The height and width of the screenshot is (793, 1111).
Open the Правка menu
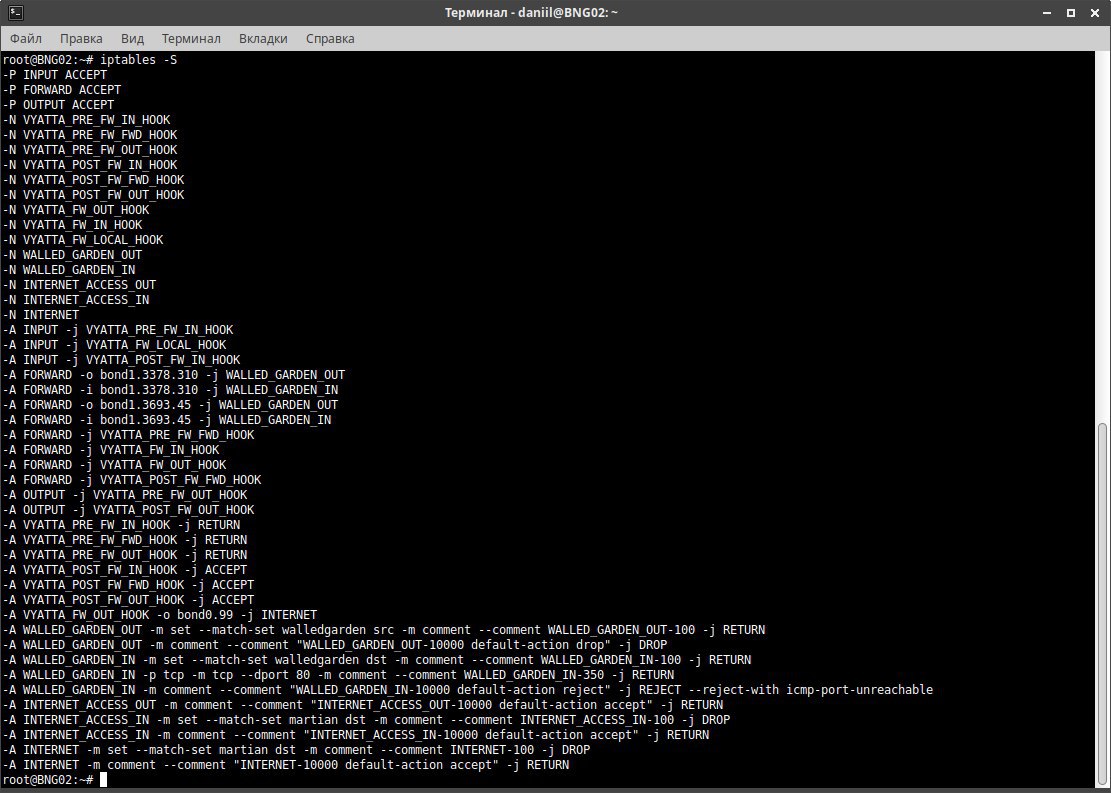(x=81, y=39)
